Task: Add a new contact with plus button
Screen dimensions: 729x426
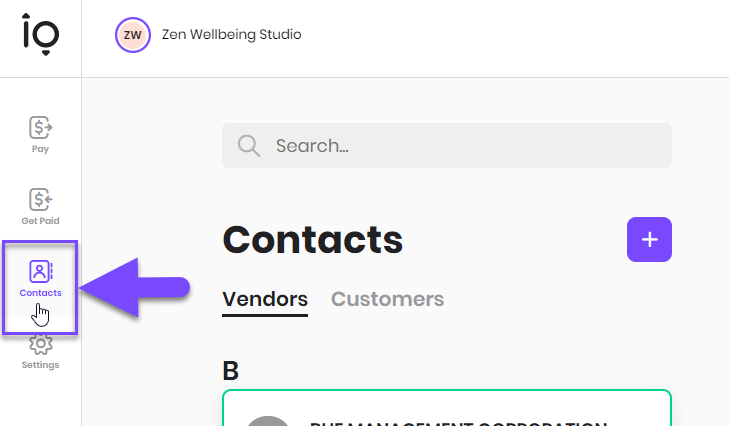Action: tap(649, 240)
